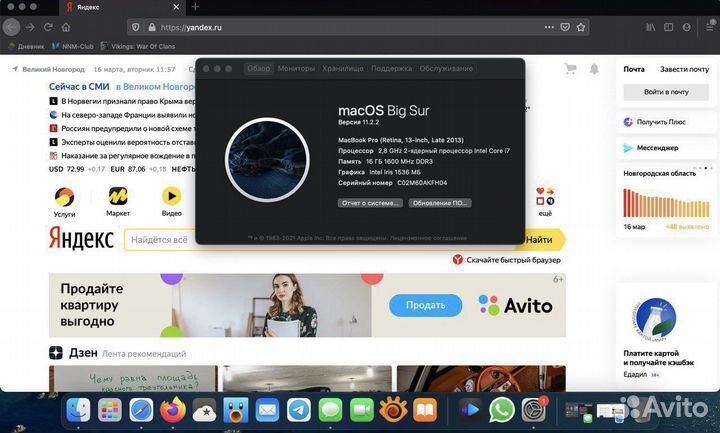Click the Отчет о системе button
The image size is (720, 433).
pyautogui.click(x=370, y=203)
